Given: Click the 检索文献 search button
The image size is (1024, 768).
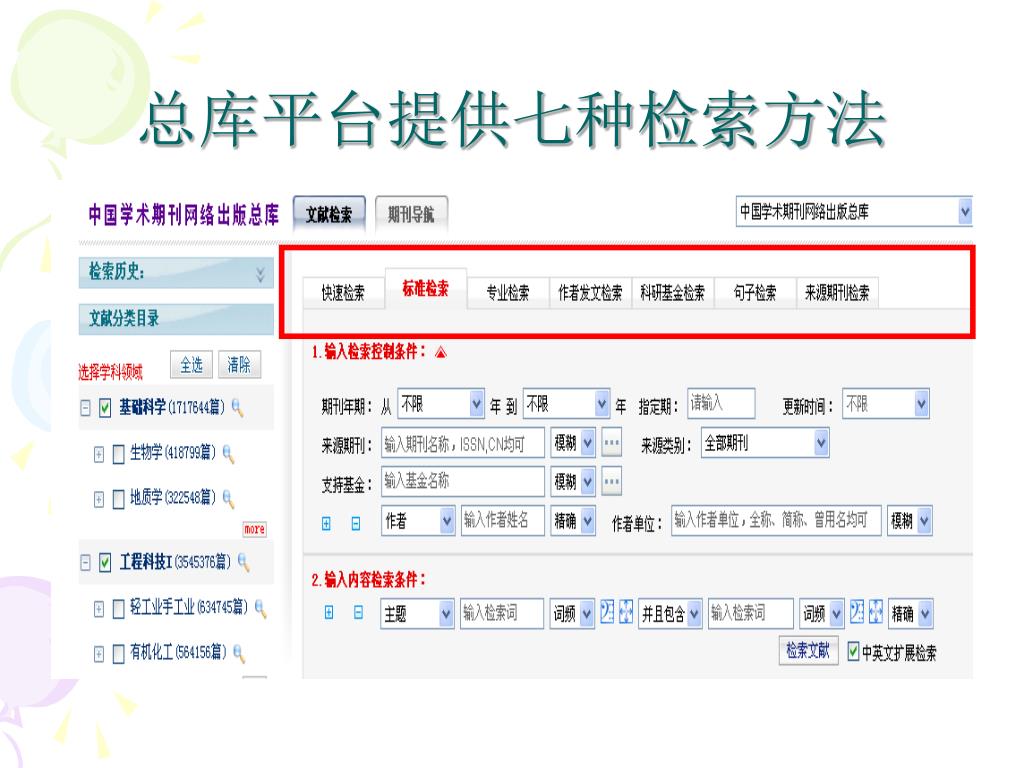Looking at the screenshot, I should [x=808, y=650].
